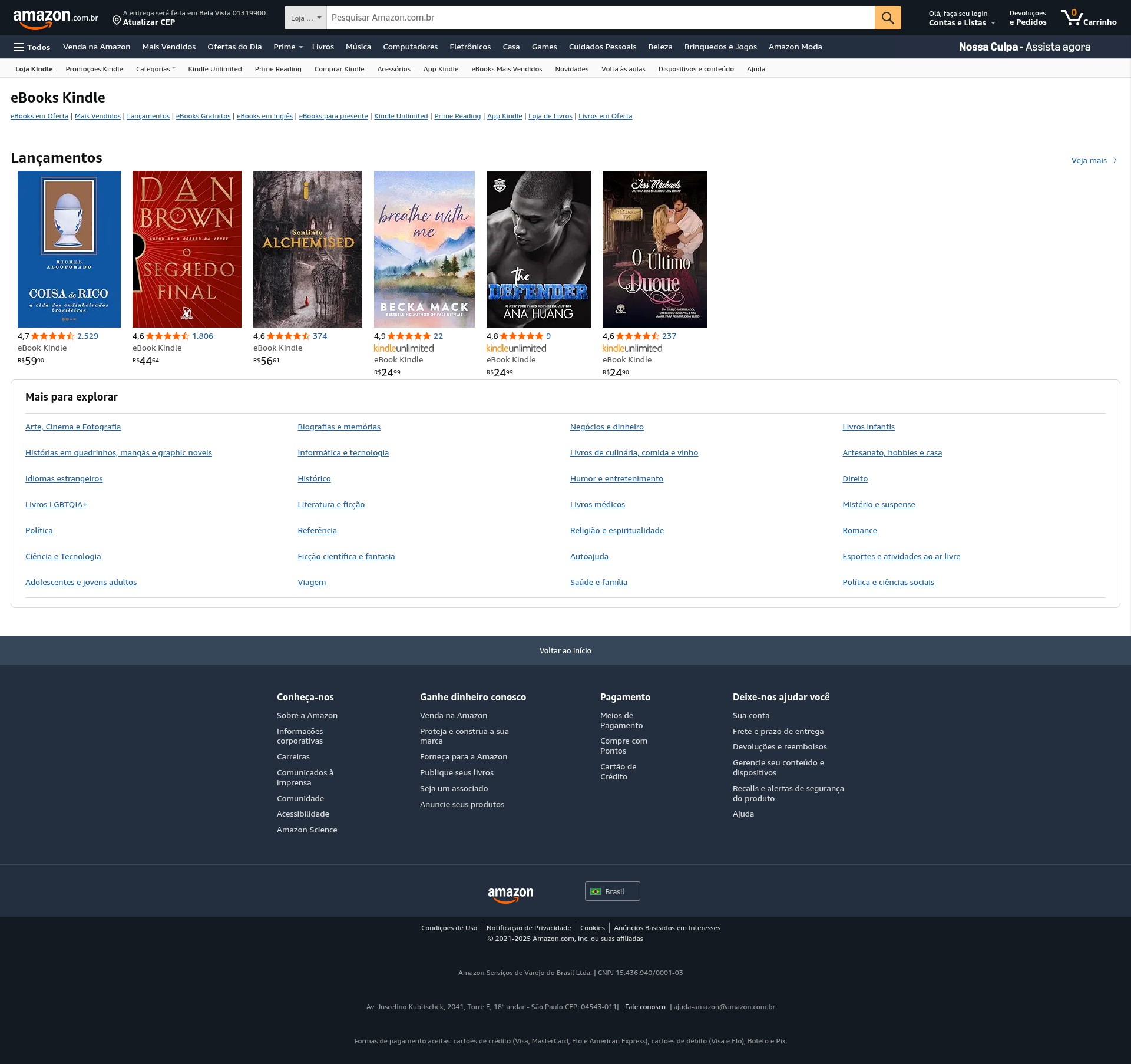Open Coisa de Rico book cover
This screenshot has width=1131, height=1064.
click(69, 249)
